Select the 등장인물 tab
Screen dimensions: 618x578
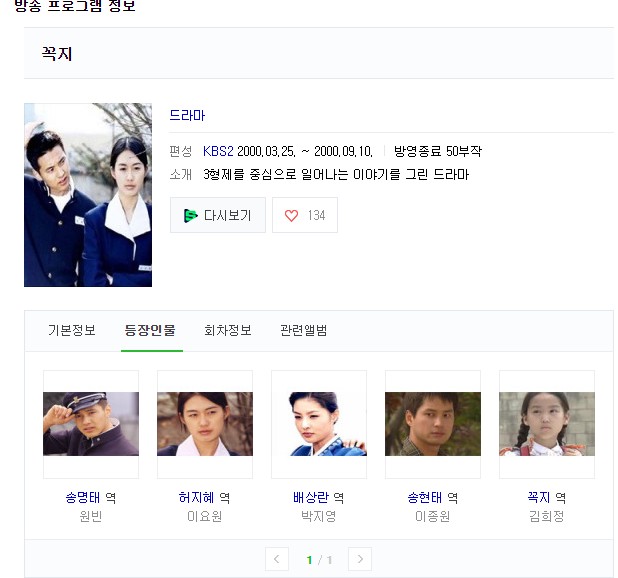[x=150, y=330]
